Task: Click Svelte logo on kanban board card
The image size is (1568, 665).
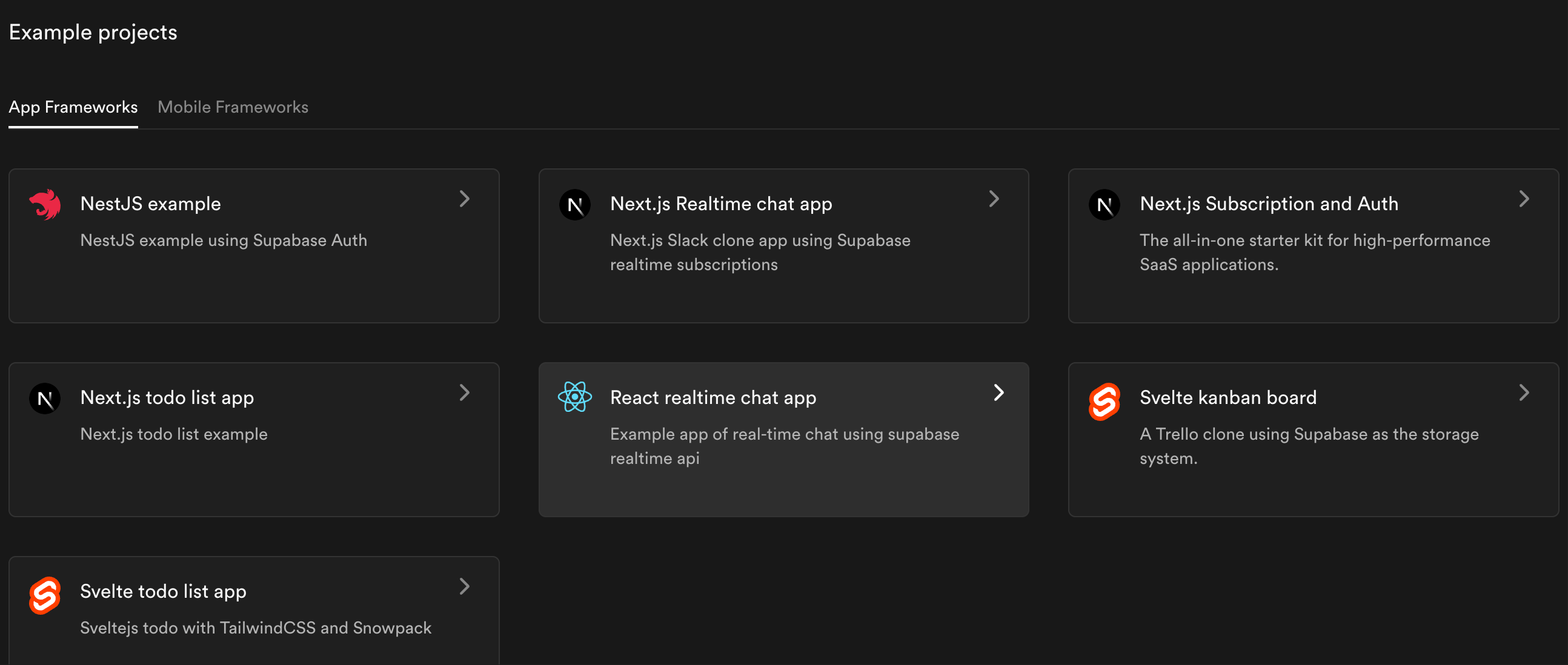Action: pos(1104,402)
